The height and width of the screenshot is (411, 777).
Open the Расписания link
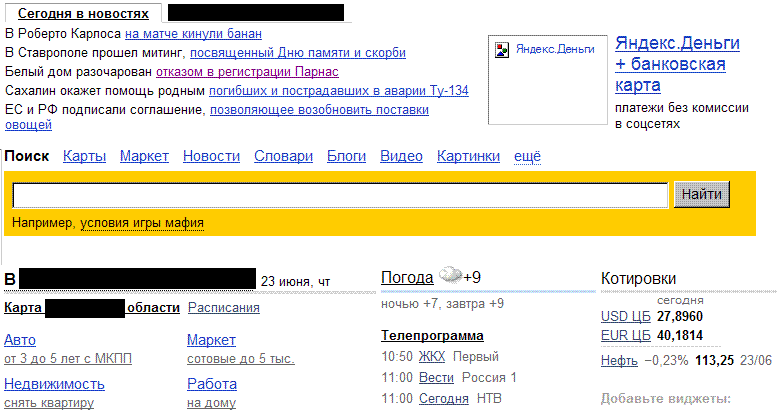[x=223, y=308]
